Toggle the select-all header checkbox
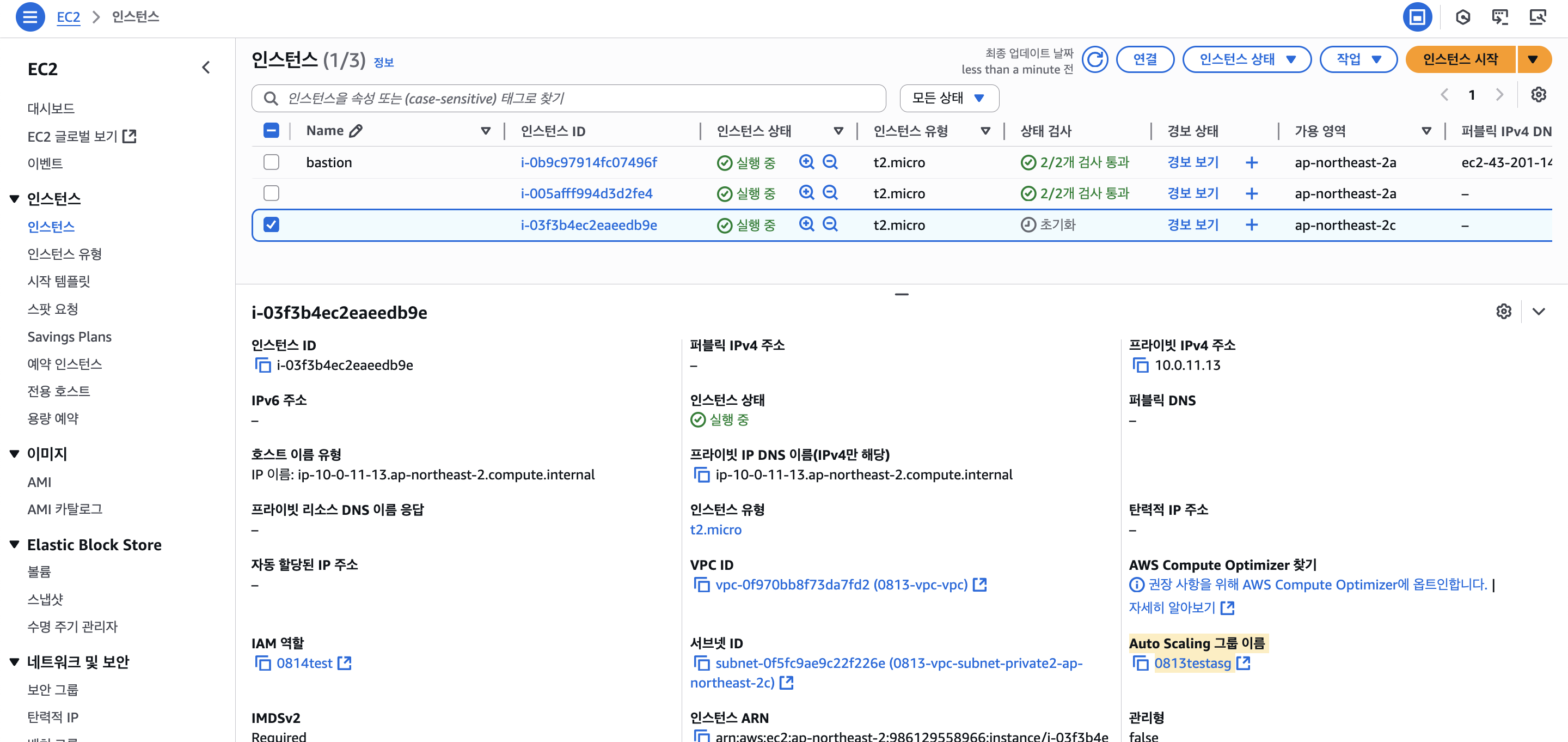The width and height of the screenshot is (1568, 742). click(x=271, y=130)
